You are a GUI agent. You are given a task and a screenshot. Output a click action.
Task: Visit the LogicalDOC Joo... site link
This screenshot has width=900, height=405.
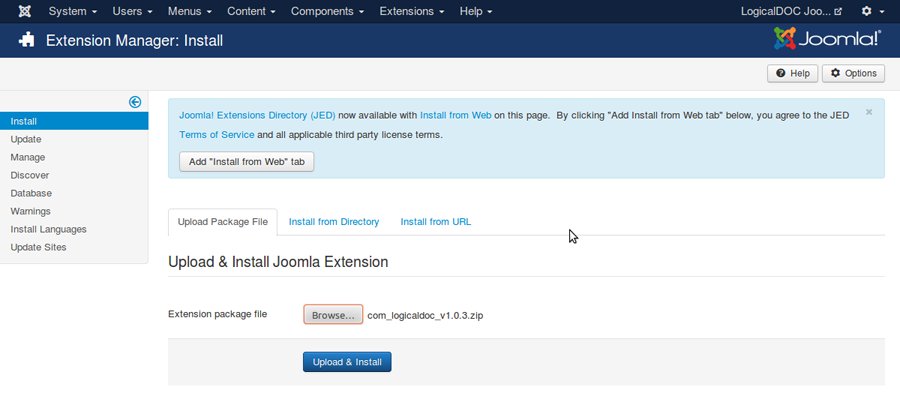click(791, 11)
